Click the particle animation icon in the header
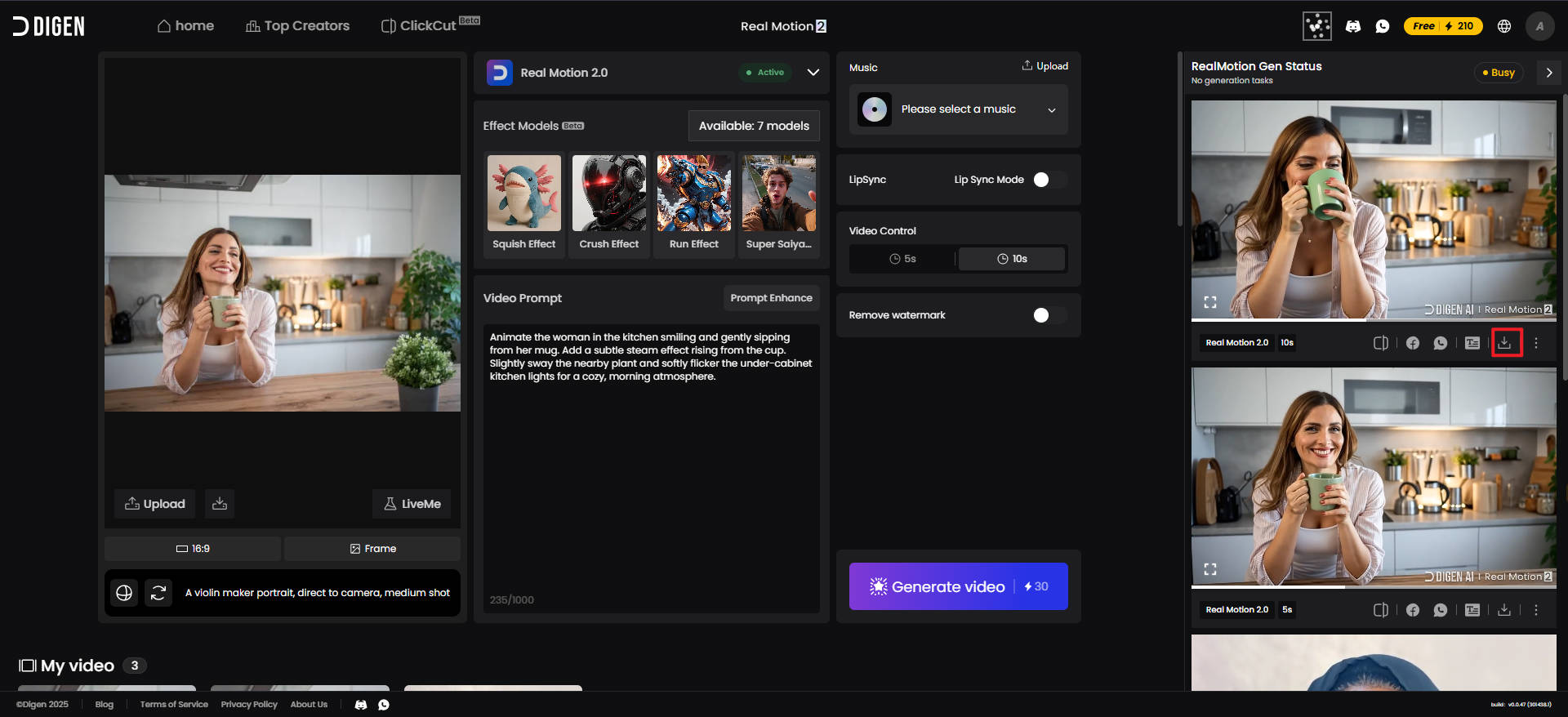This screenshot has width=1568, height=717. 1317,26
